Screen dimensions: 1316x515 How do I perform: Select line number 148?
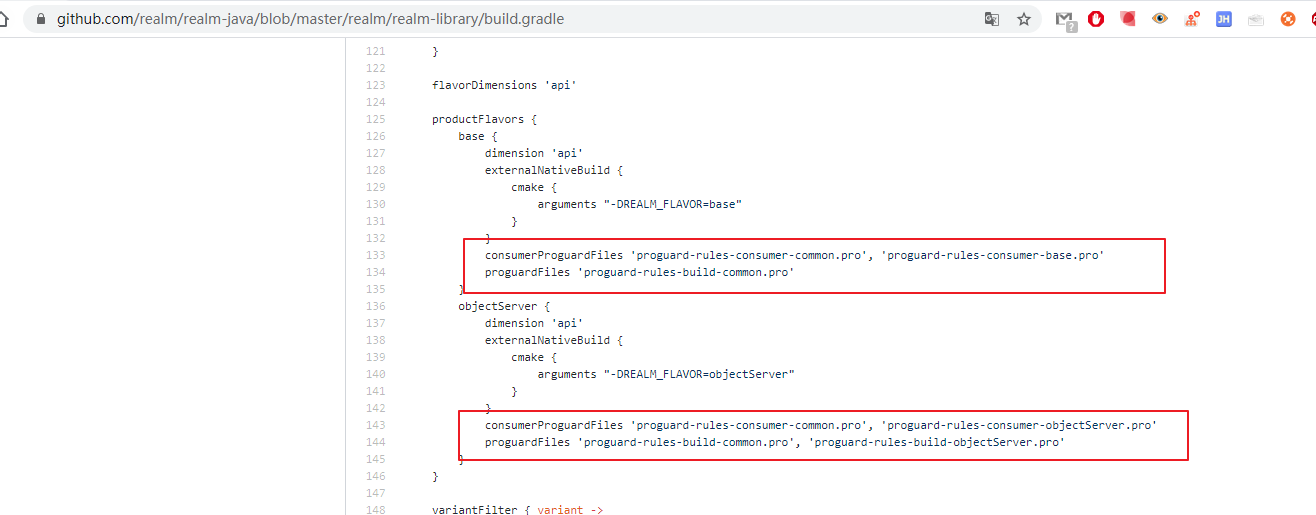[375, 510]
